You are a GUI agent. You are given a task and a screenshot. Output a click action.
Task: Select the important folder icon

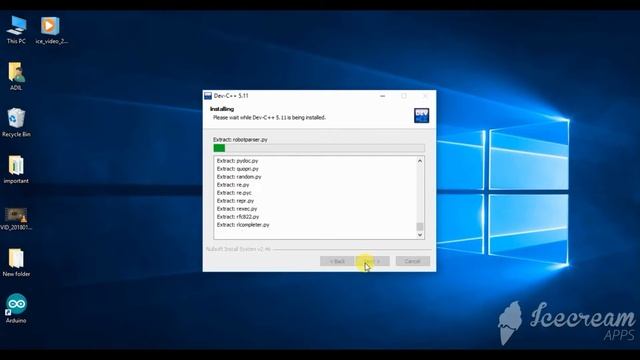16,169
